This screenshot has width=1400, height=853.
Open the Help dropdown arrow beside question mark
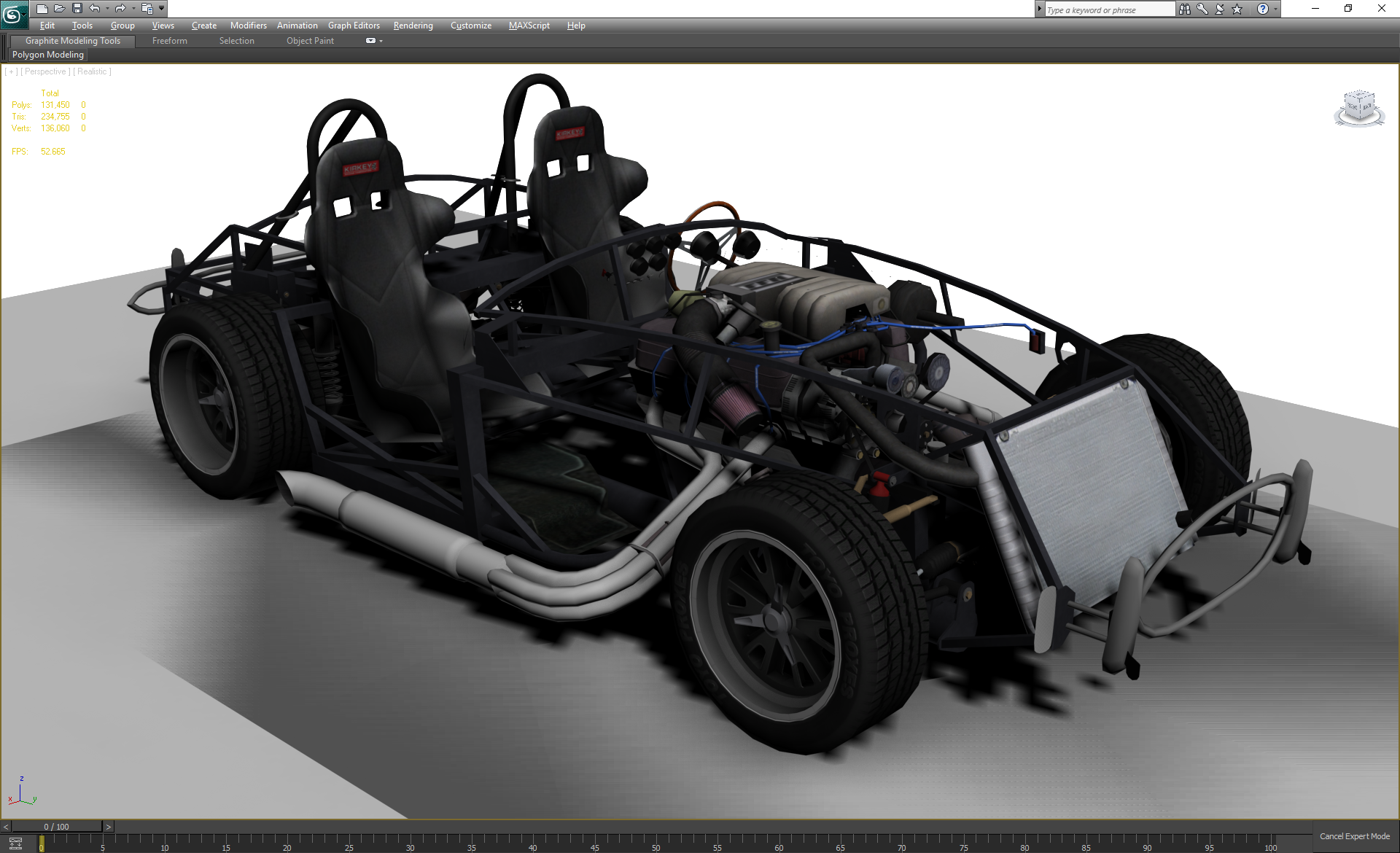coord(1275,9)
